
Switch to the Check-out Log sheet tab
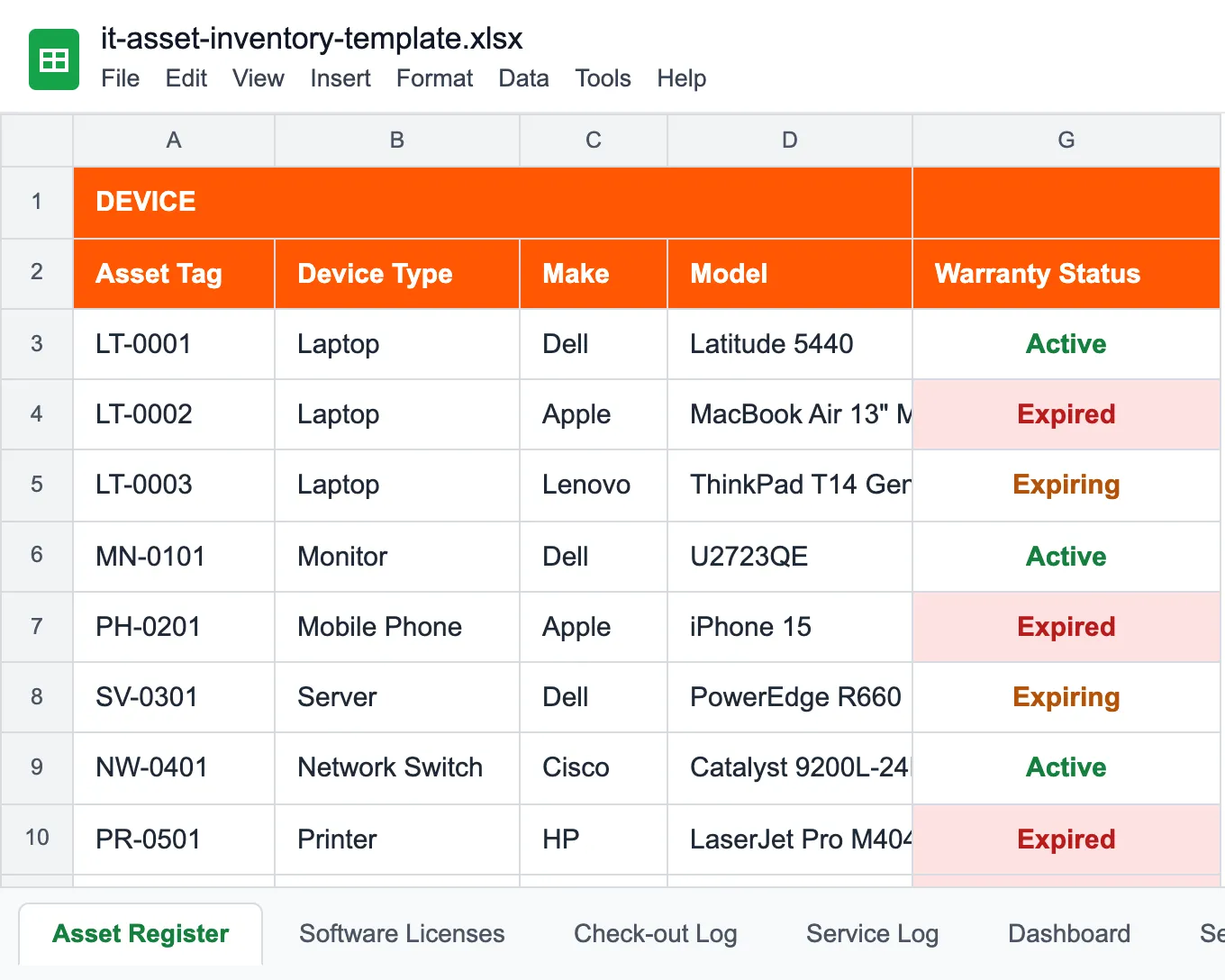656,934
